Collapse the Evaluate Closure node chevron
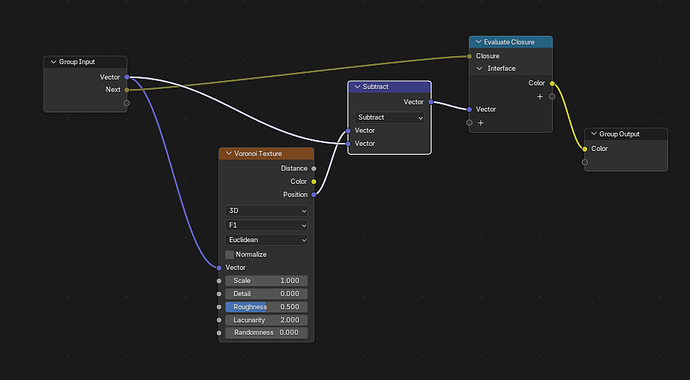 (x=478, y=42)
